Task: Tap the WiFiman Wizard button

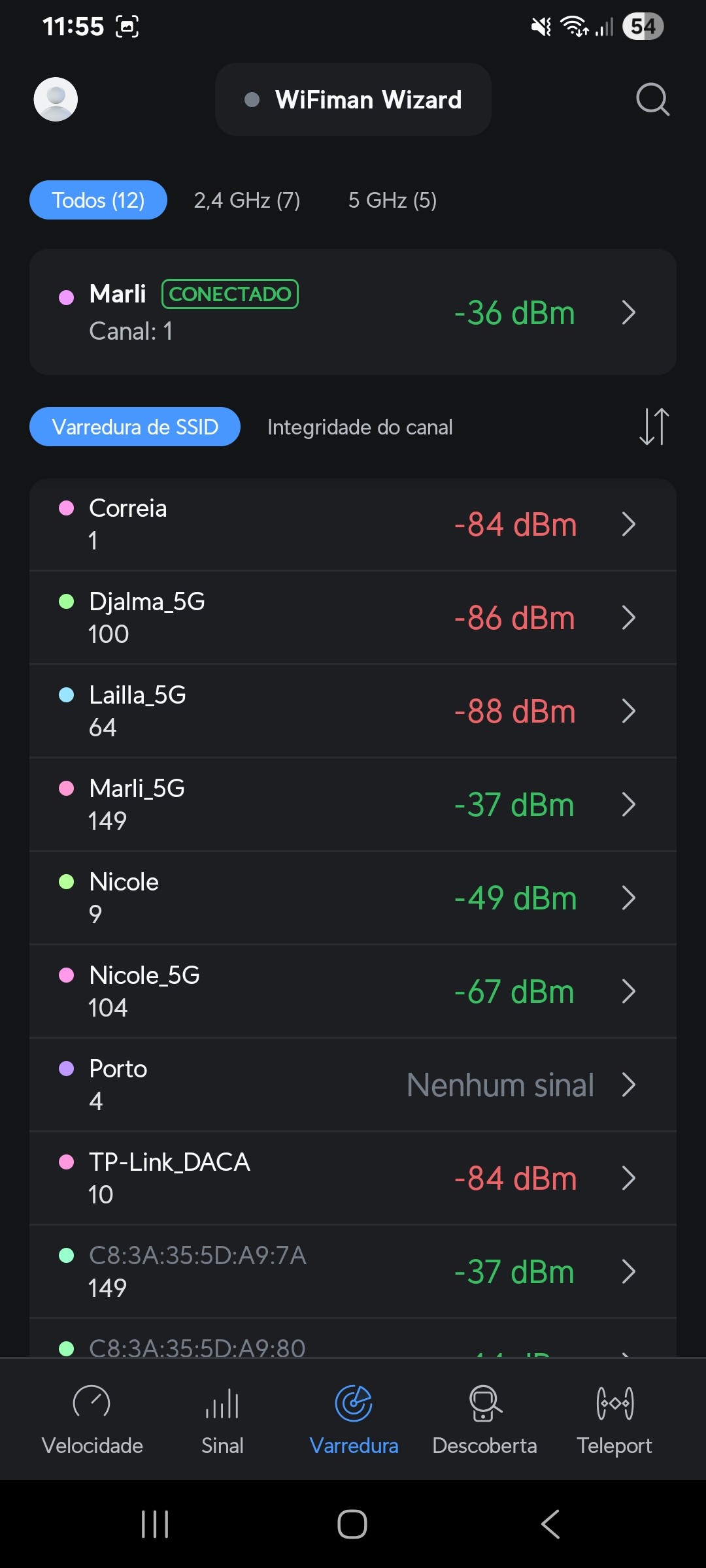Action: (353, 99)
